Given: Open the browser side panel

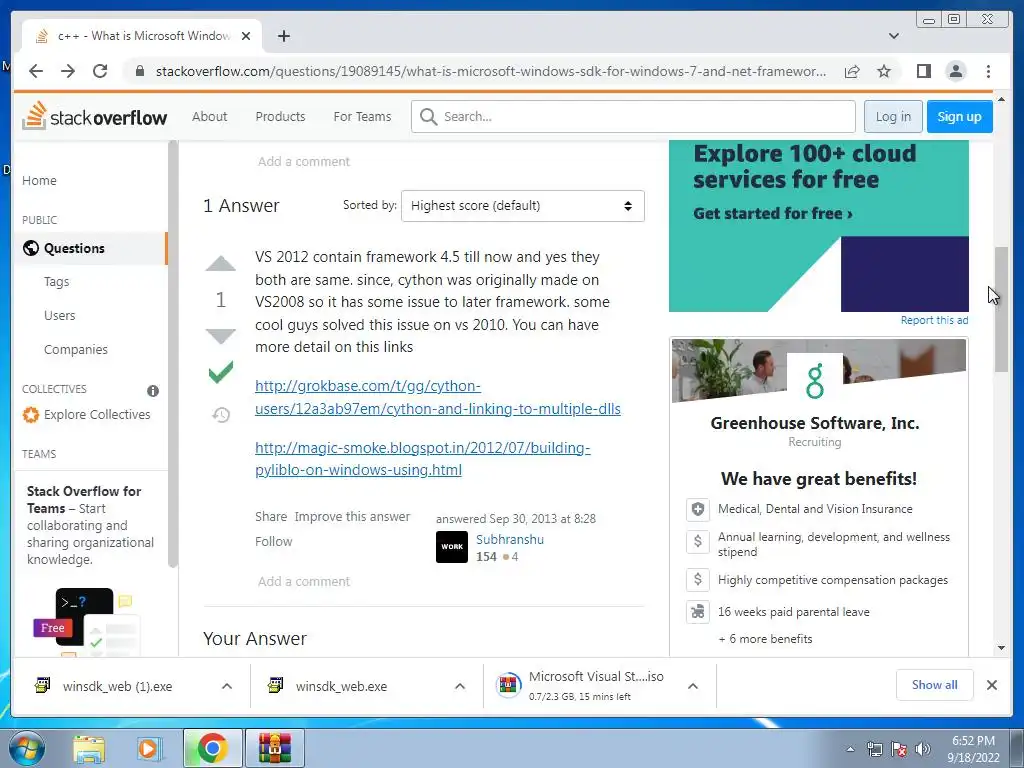Looking at the screenshot, I should coord(923,71).
